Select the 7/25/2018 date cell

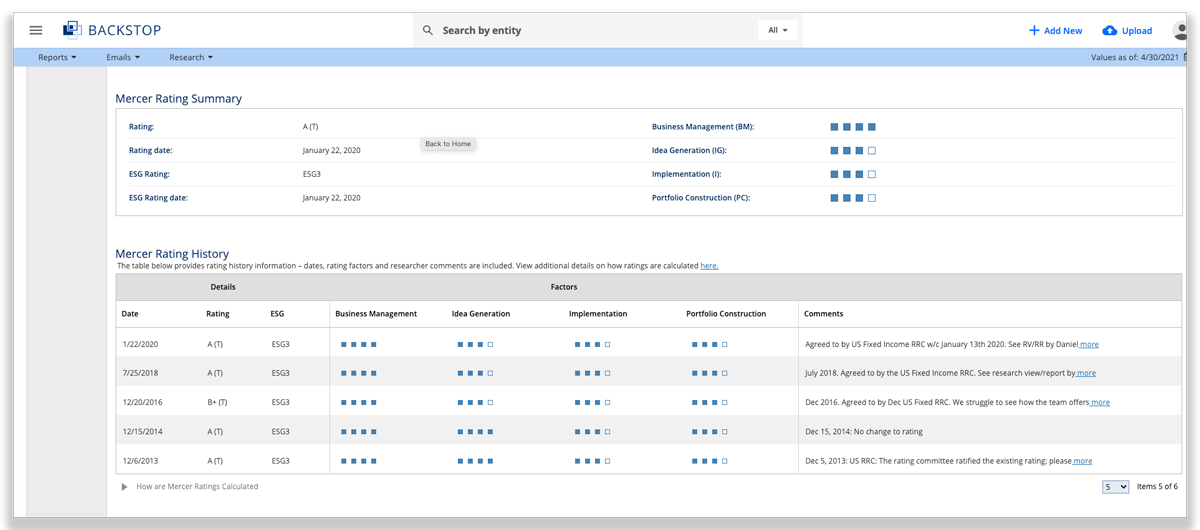pyautogui.click(x=140, y=373)
